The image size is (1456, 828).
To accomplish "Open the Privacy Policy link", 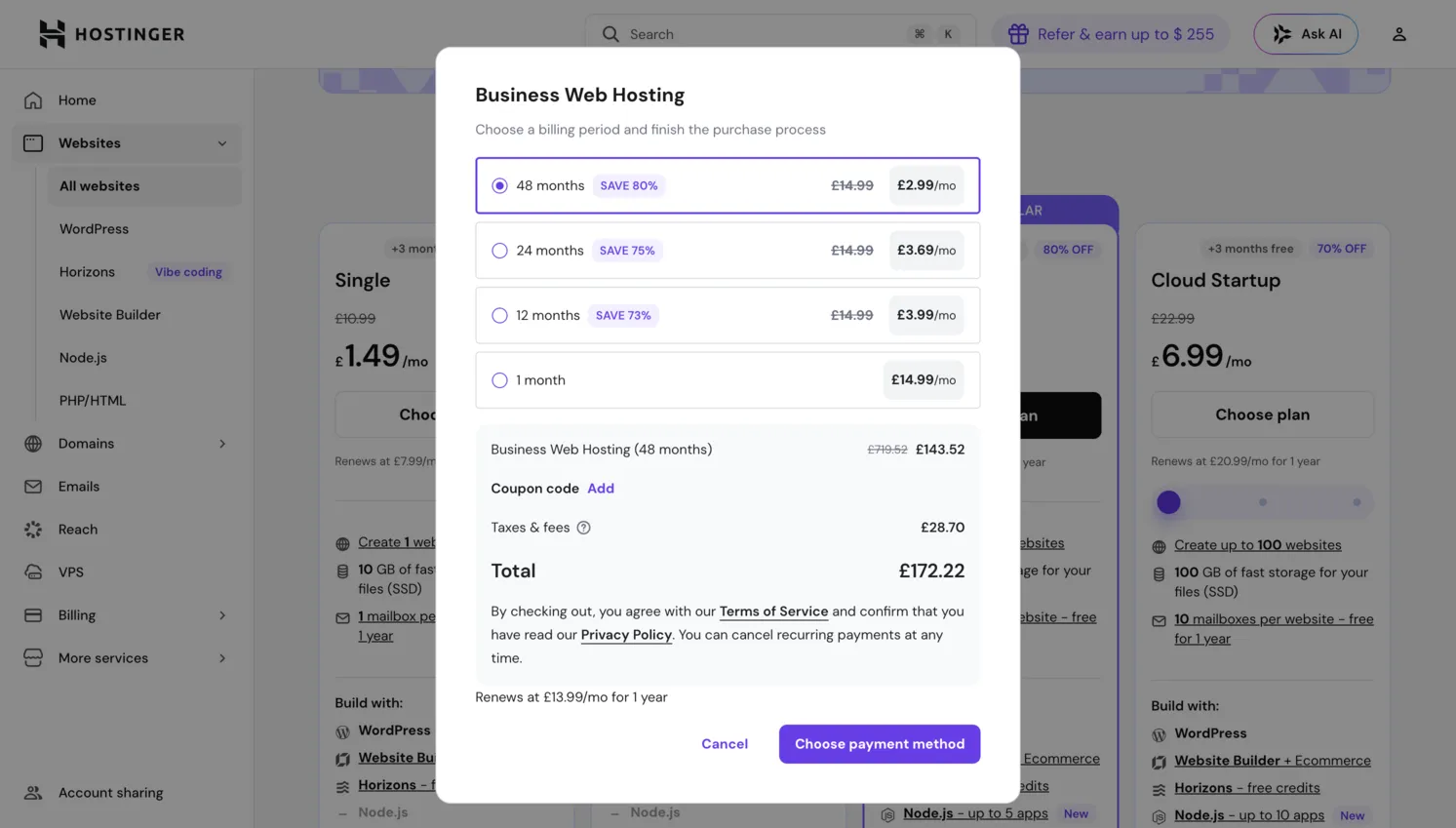I will point(626,634).
